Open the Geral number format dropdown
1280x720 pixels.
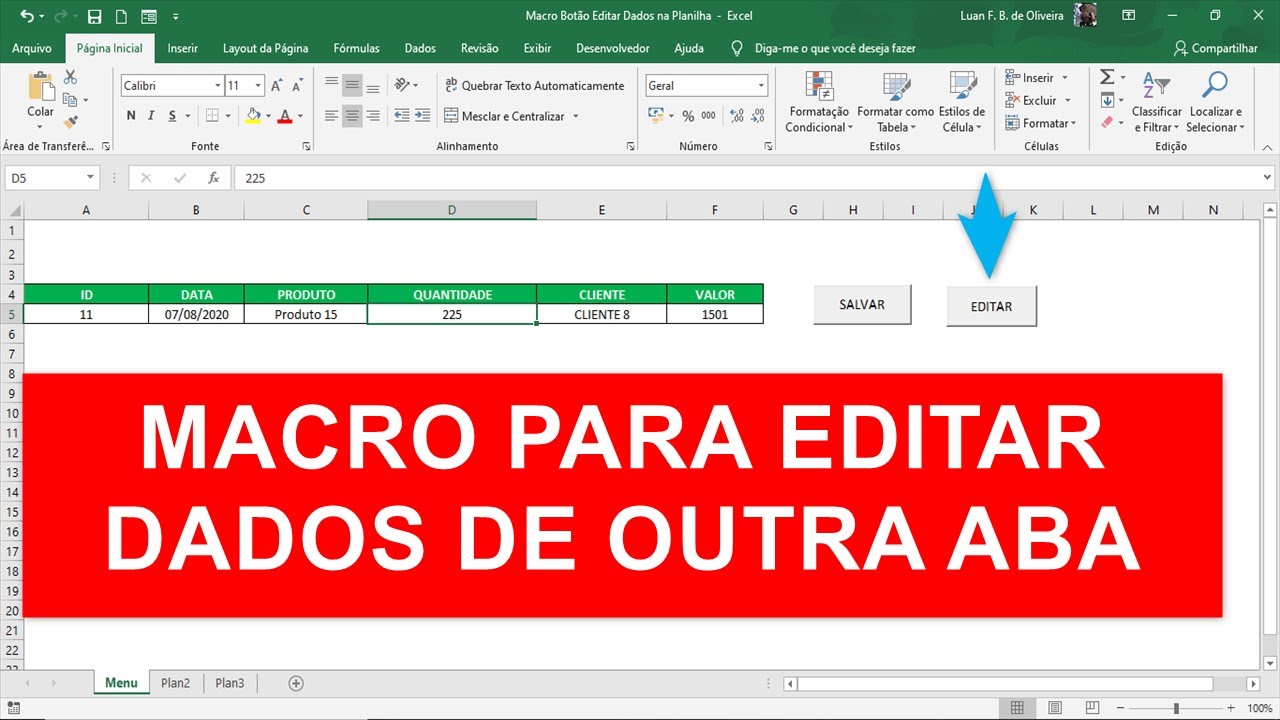click(x=761, y=86)
